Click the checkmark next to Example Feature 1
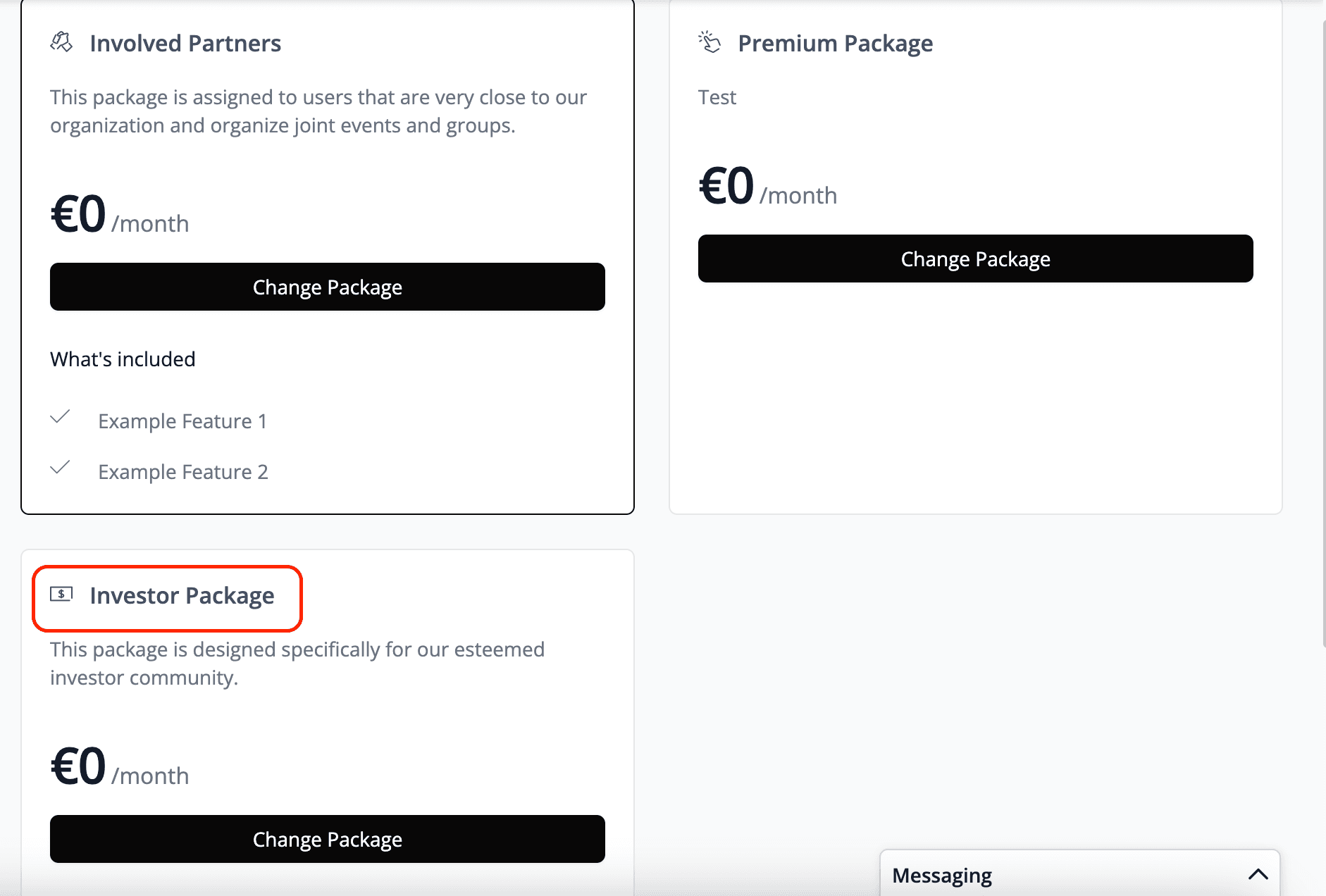This screenshot has height=896, width=1326. (61, 417)
